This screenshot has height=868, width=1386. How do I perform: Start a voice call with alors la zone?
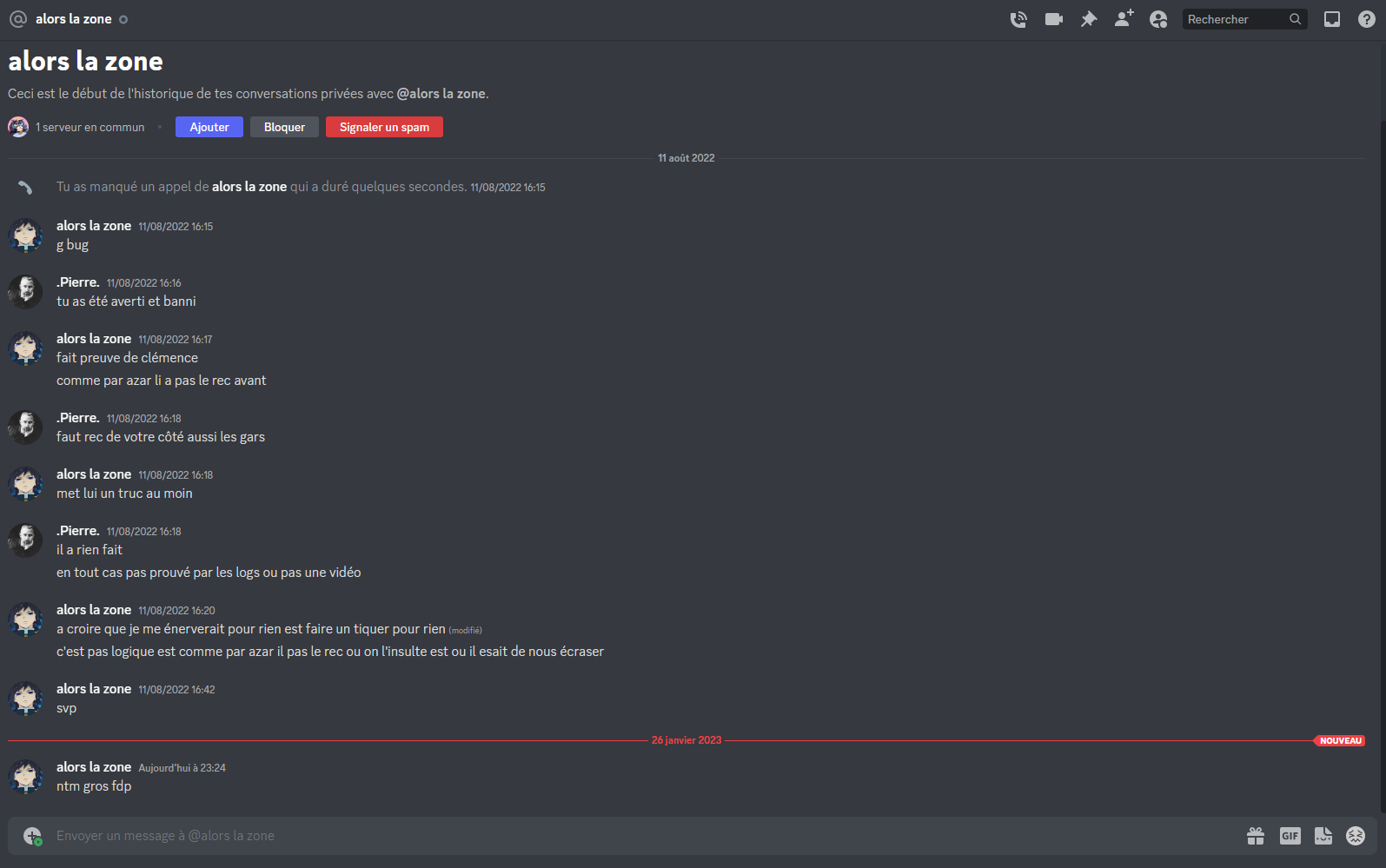point(1018,19)
